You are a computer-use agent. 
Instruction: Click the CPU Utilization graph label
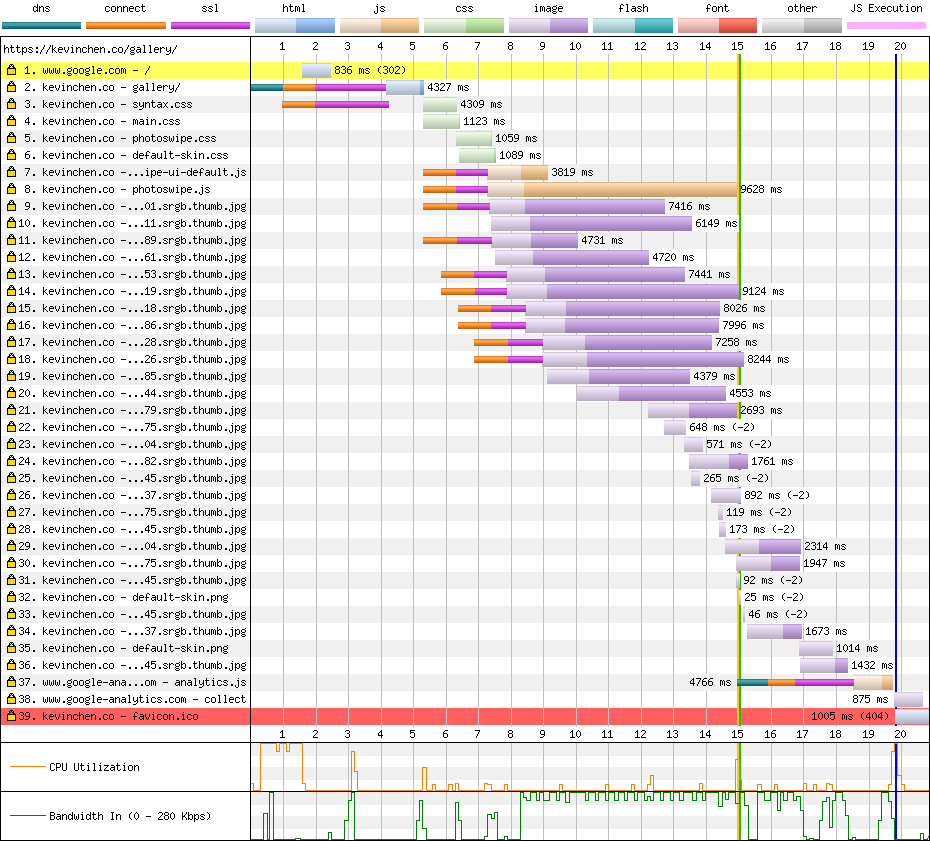[94, 768]
